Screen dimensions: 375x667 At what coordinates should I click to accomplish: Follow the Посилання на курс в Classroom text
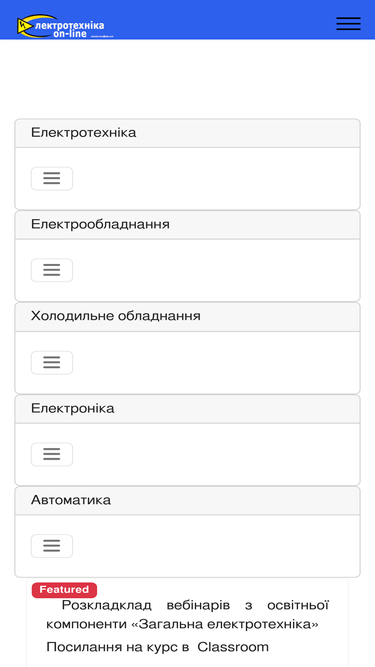[157, 647]
